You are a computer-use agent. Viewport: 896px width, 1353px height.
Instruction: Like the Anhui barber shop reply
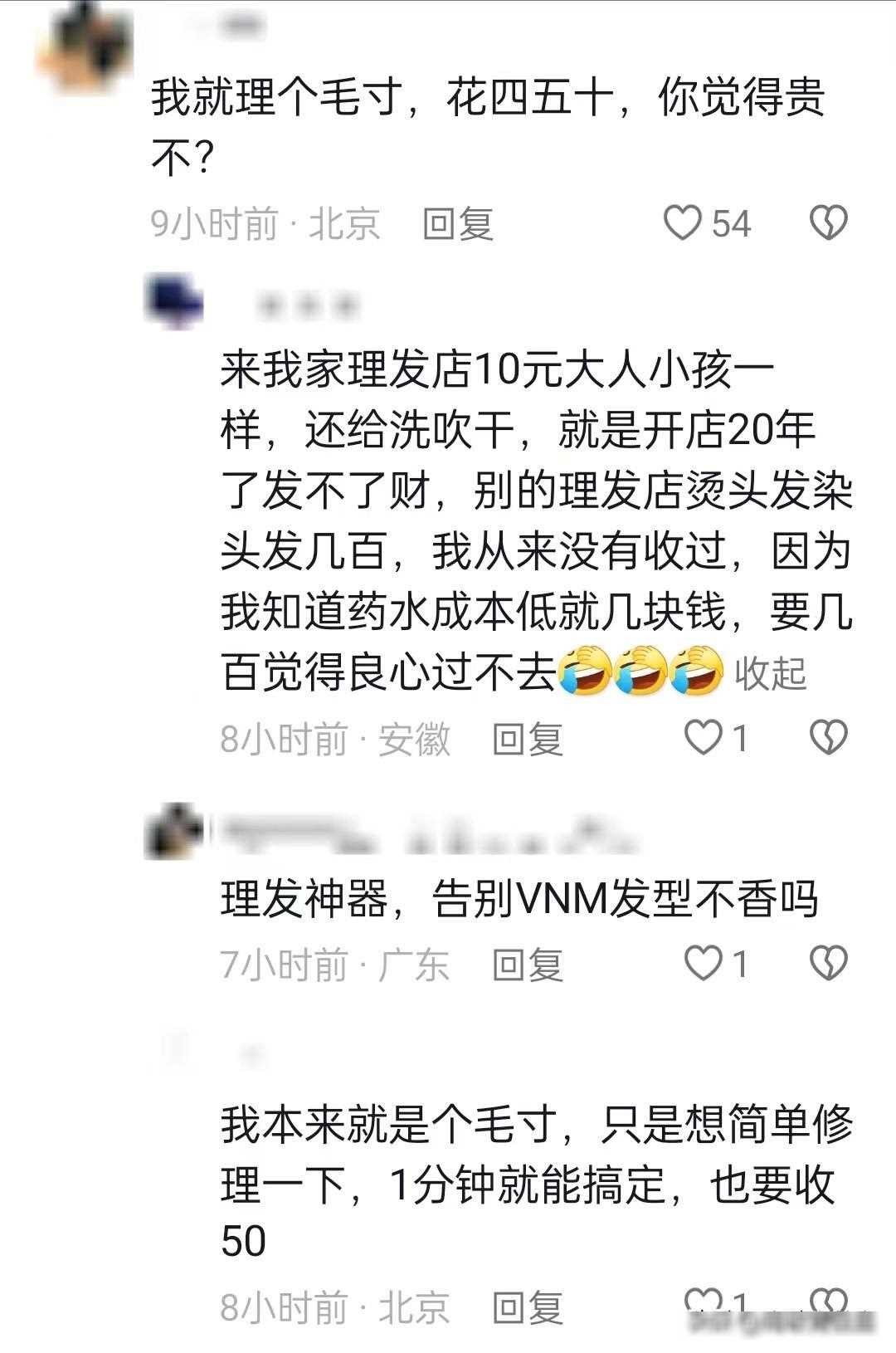coord(704,737)
